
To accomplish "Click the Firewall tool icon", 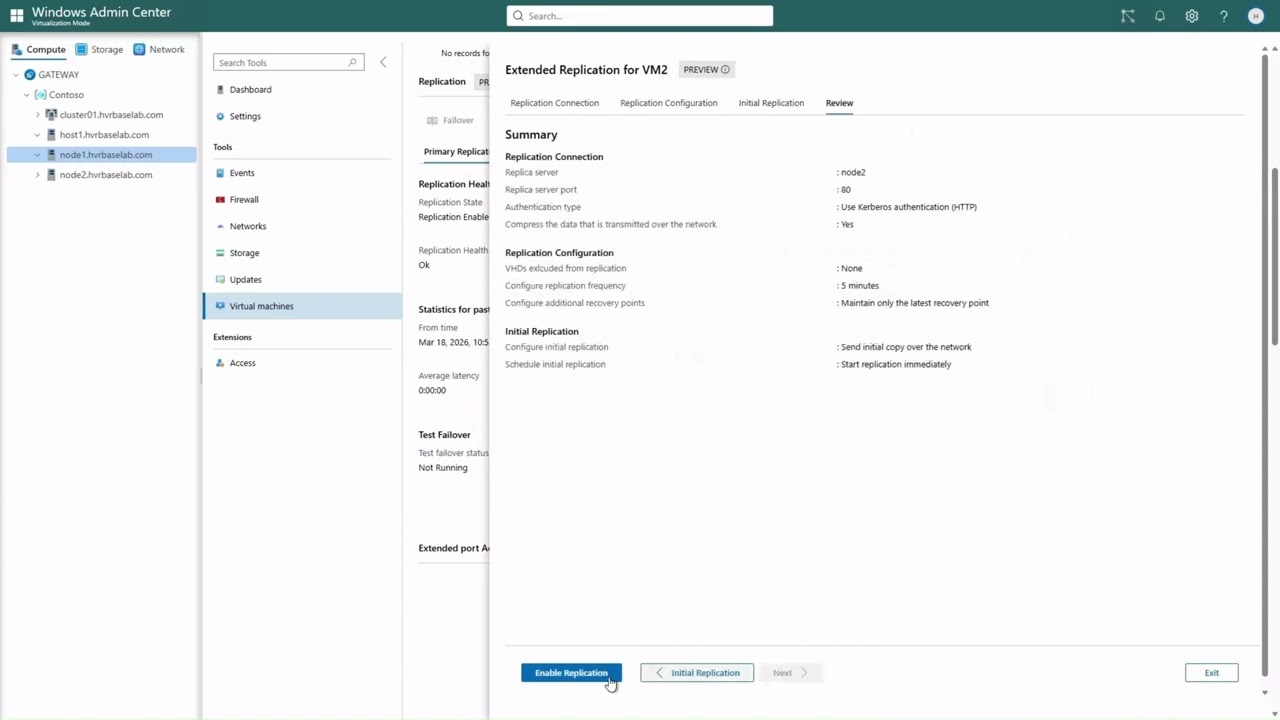I will pos(221,199).
